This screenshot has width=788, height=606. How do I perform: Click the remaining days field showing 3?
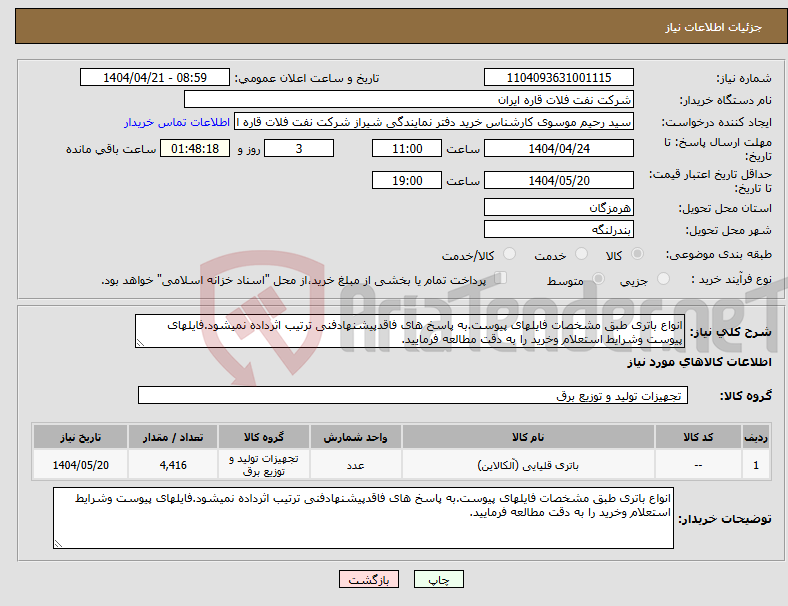(299, 148)
